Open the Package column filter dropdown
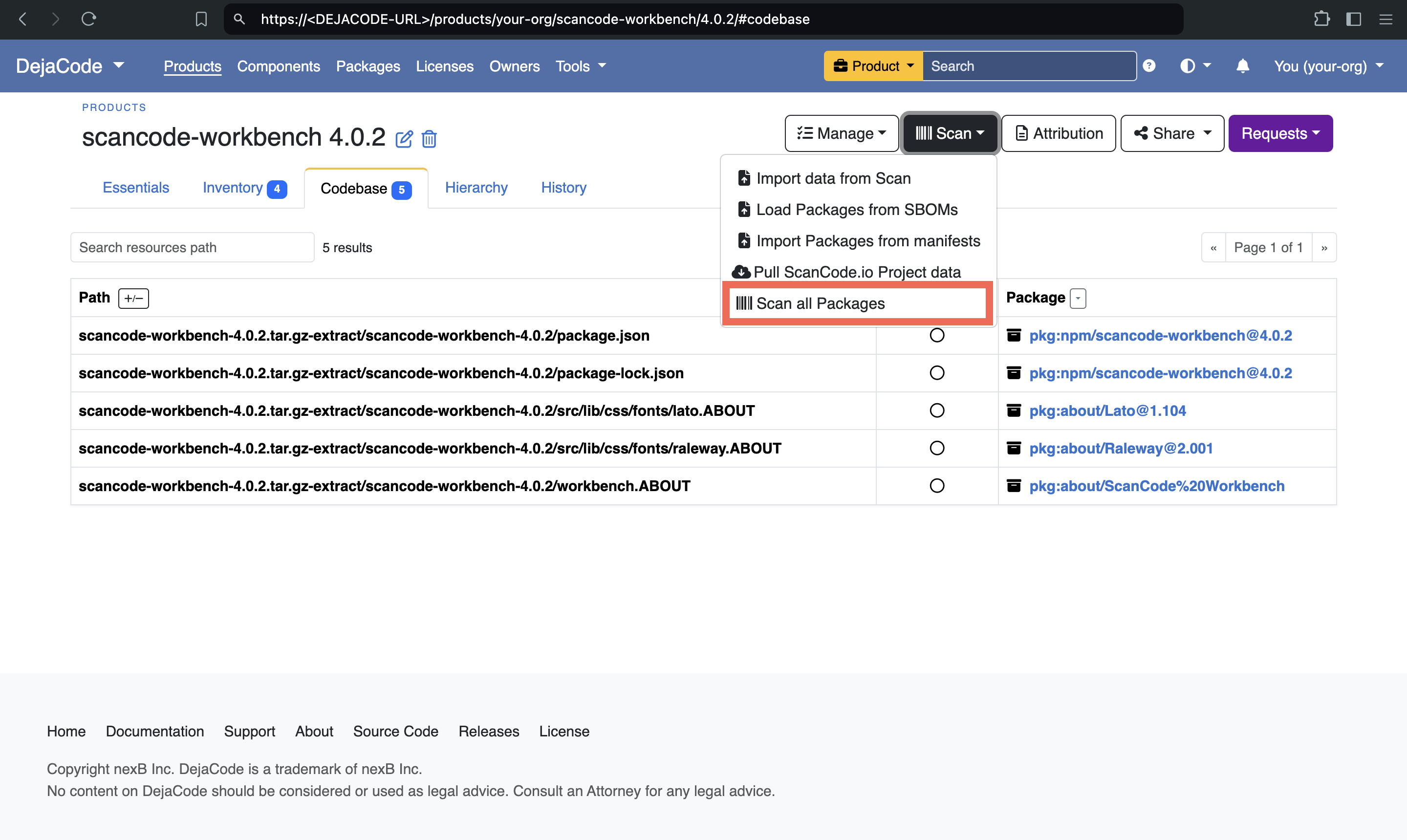 (x=1078, y=298)
